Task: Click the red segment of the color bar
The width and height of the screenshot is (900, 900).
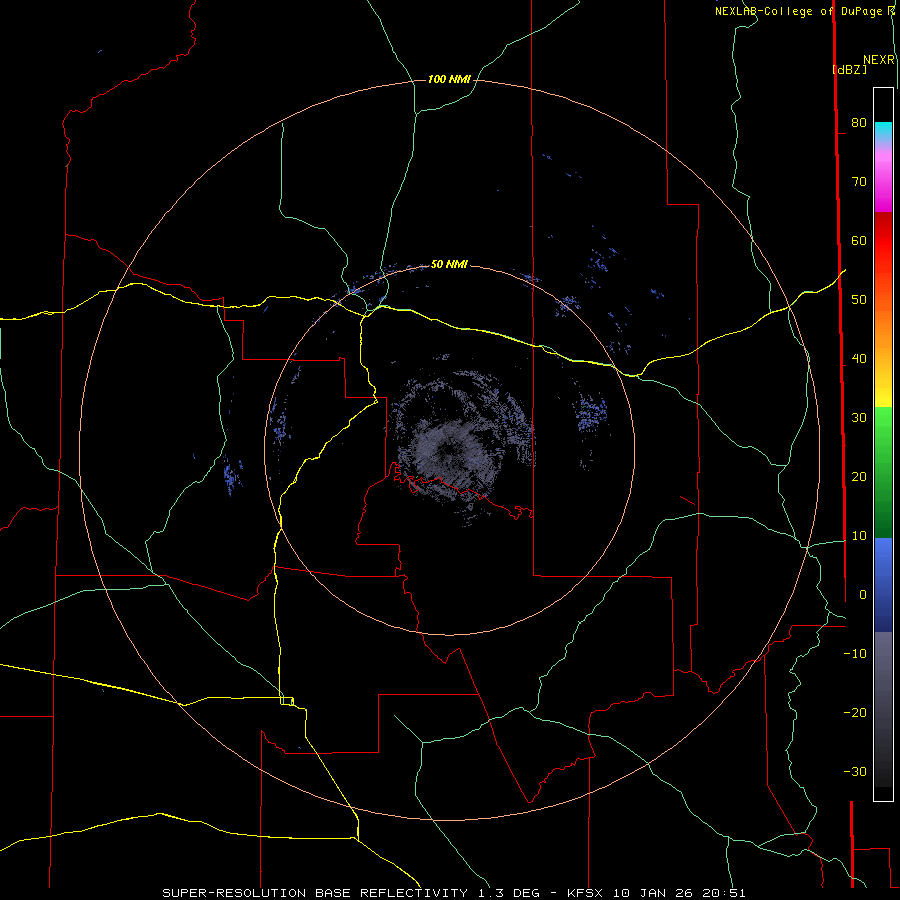Action: coord(883,247)
